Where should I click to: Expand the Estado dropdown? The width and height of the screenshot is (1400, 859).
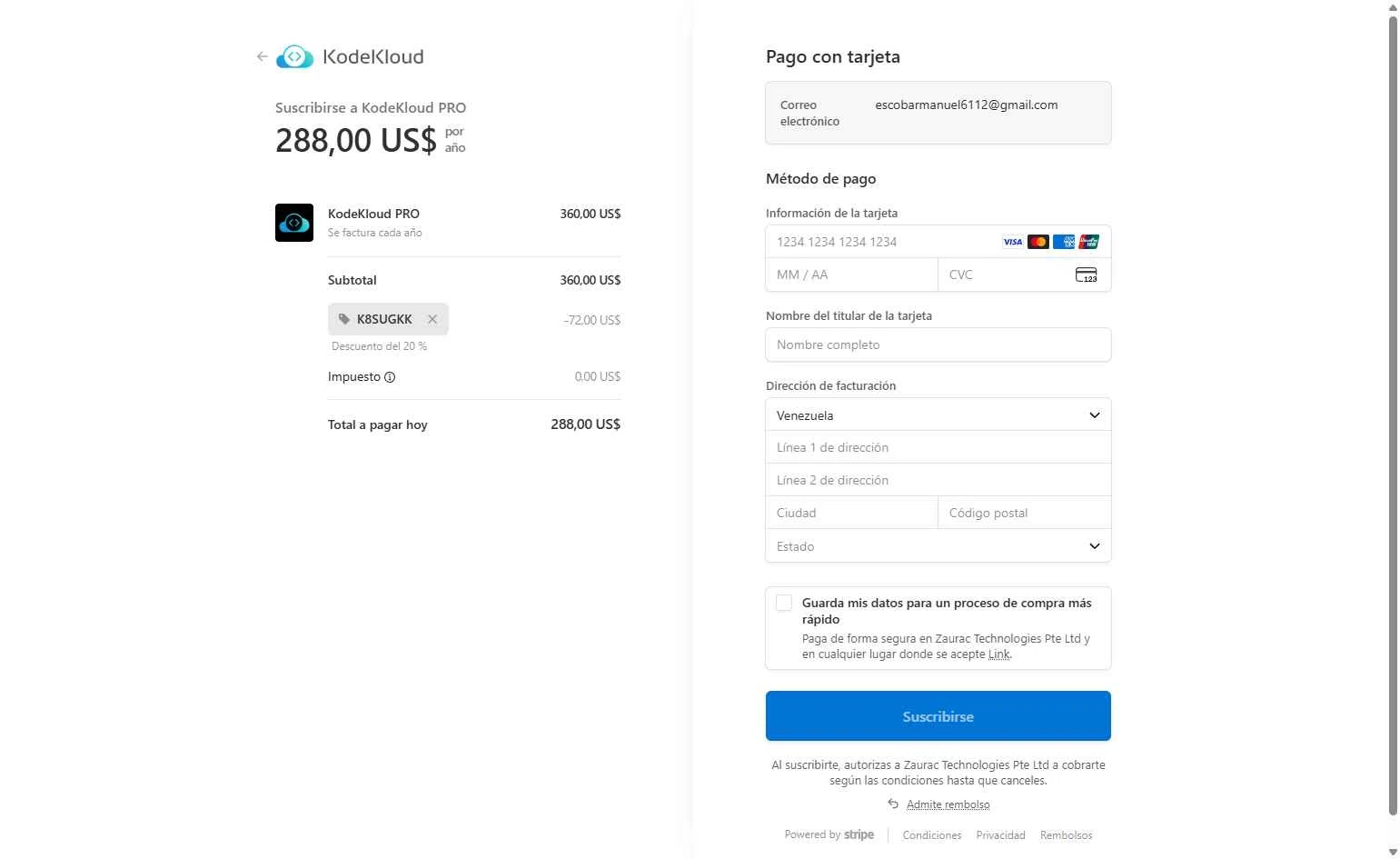938,546
